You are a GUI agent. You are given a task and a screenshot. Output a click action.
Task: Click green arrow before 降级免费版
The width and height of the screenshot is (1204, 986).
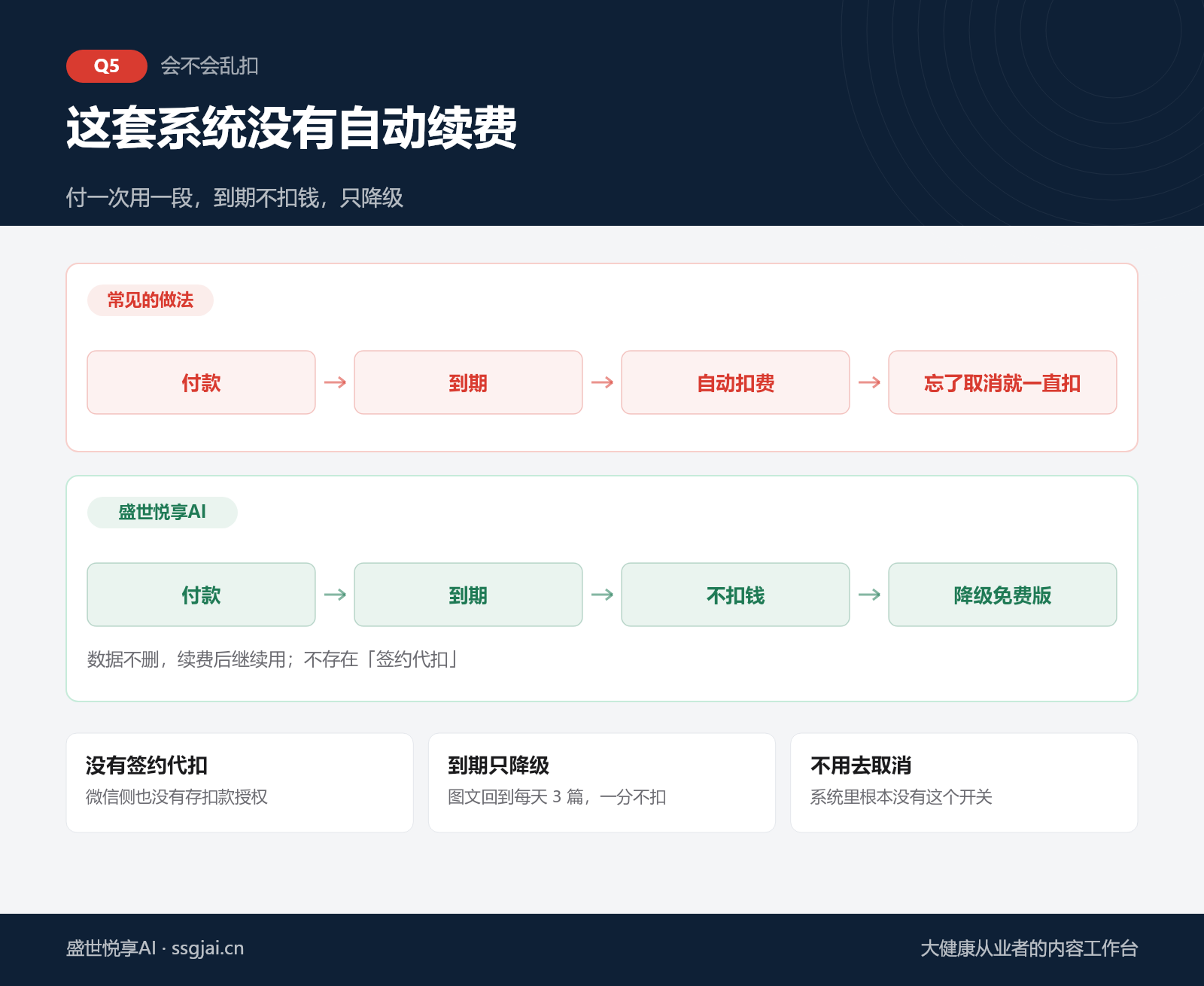pyautogui.click(x=869, y=595)
